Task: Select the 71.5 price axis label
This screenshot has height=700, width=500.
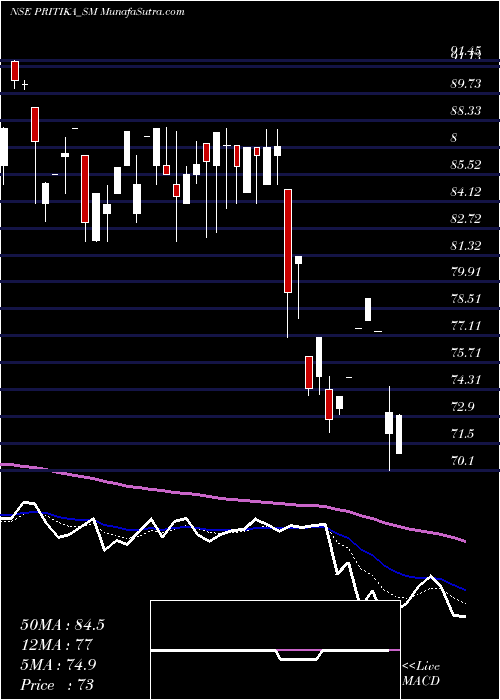Action: [x=463, y=433]
